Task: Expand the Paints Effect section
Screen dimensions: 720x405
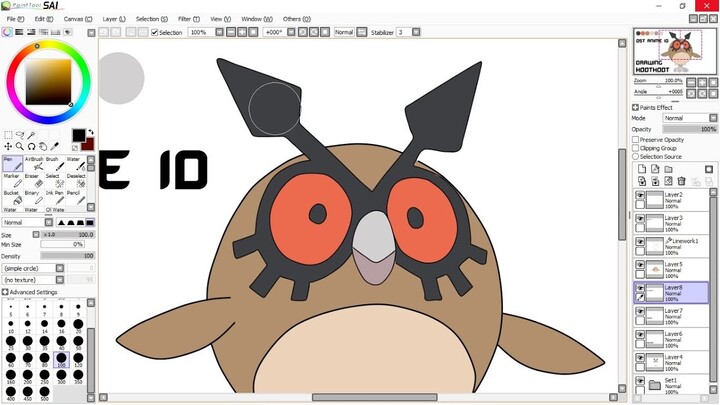Action: [635, 107]
